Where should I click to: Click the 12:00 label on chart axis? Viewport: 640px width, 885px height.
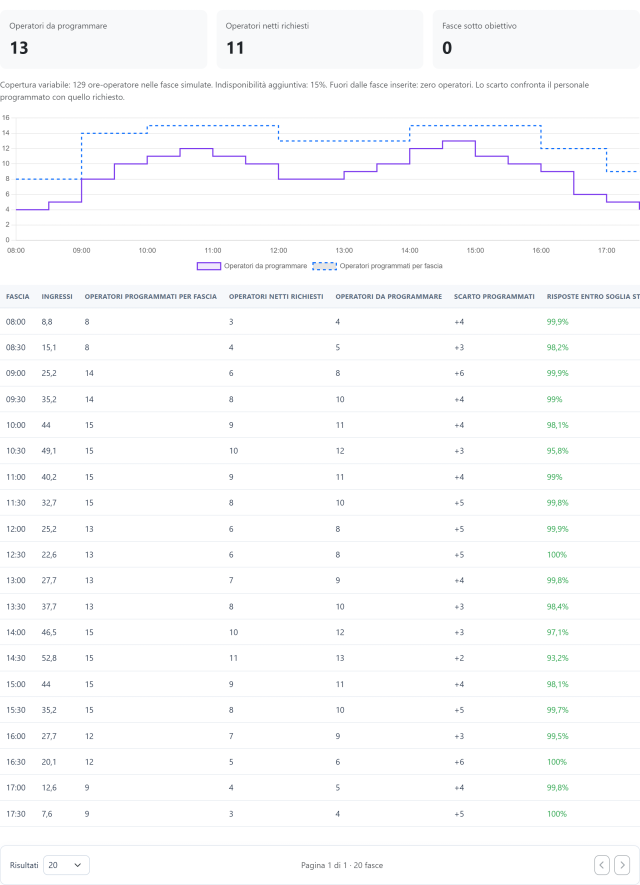278,251
